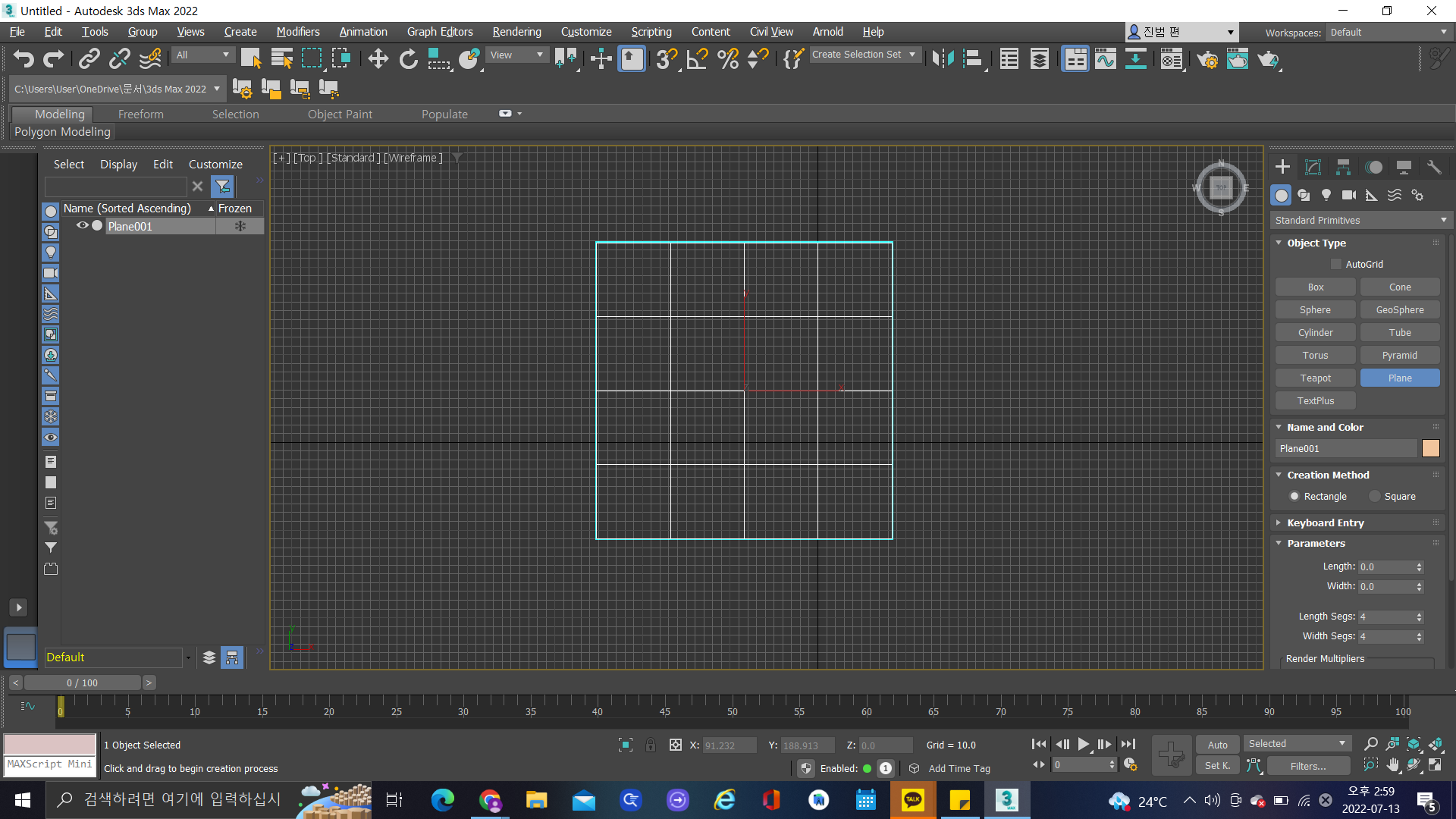Open the Render Setup teapot icon

click(1207, 59)
